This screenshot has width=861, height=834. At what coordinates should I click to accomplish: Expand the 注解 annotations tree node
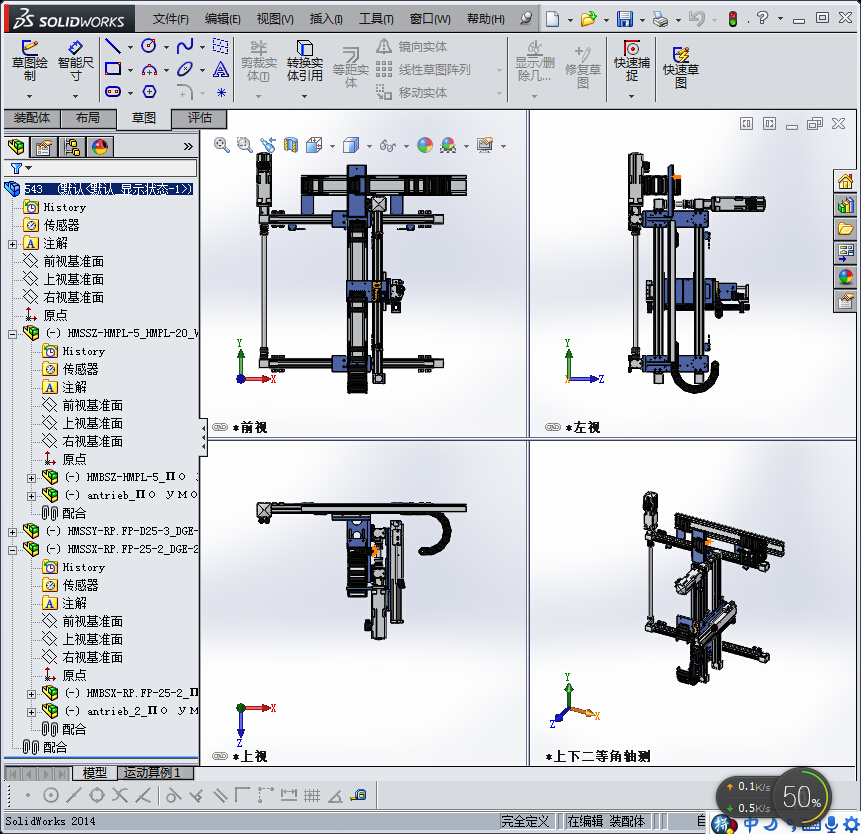12,244
